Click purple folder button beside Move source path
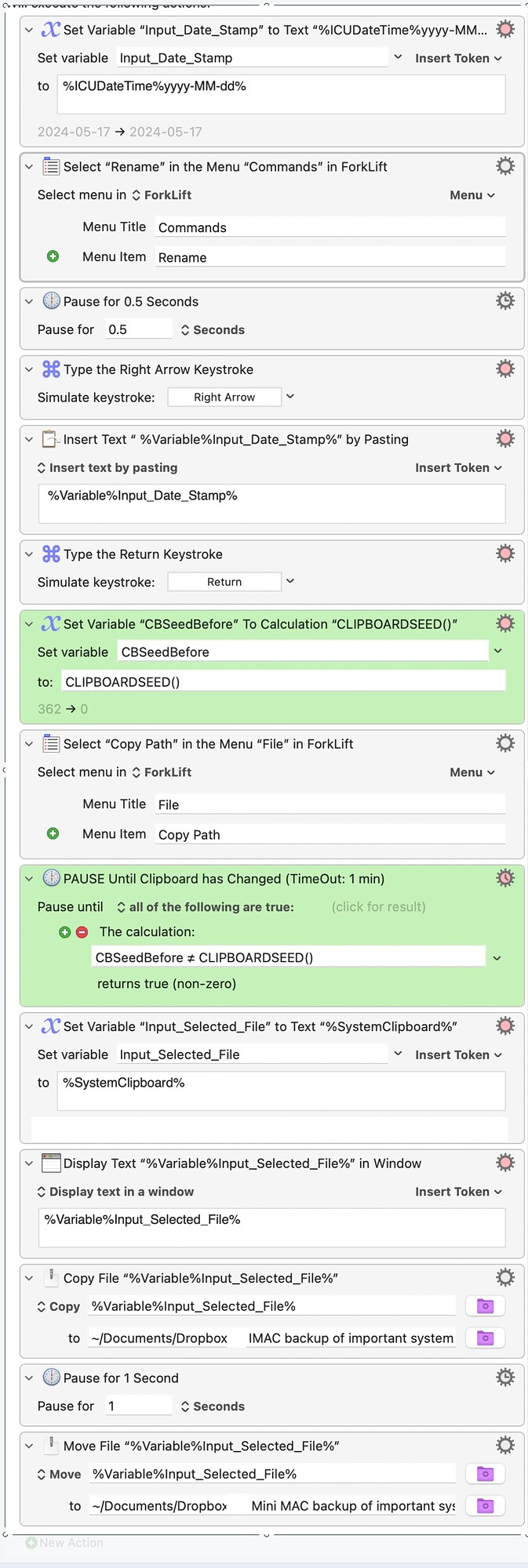The width and height of the screenshot is (528, 1568). tap(486, 1474)
